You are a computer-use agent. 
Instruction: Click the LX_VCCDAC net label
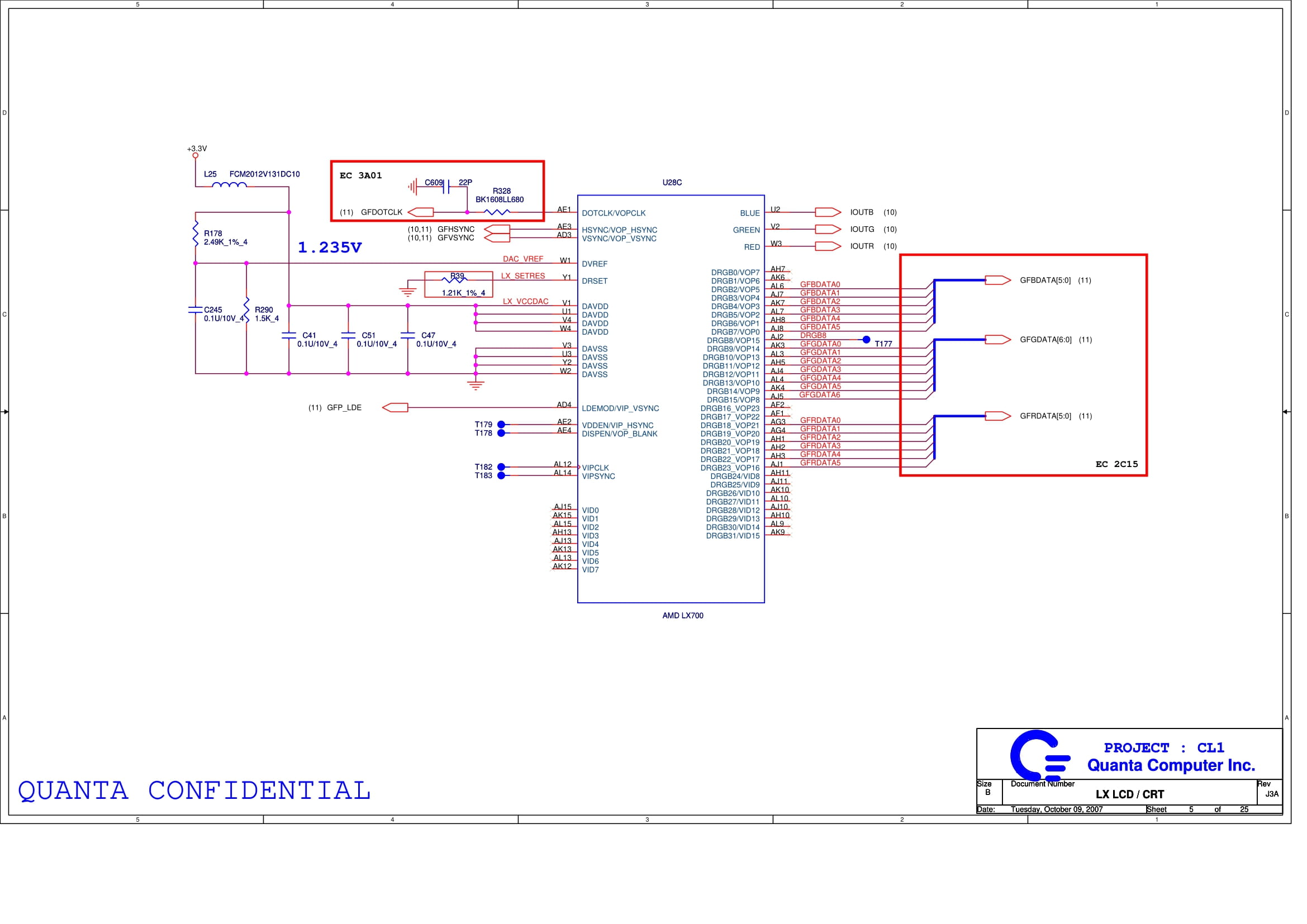coord(526,302)
